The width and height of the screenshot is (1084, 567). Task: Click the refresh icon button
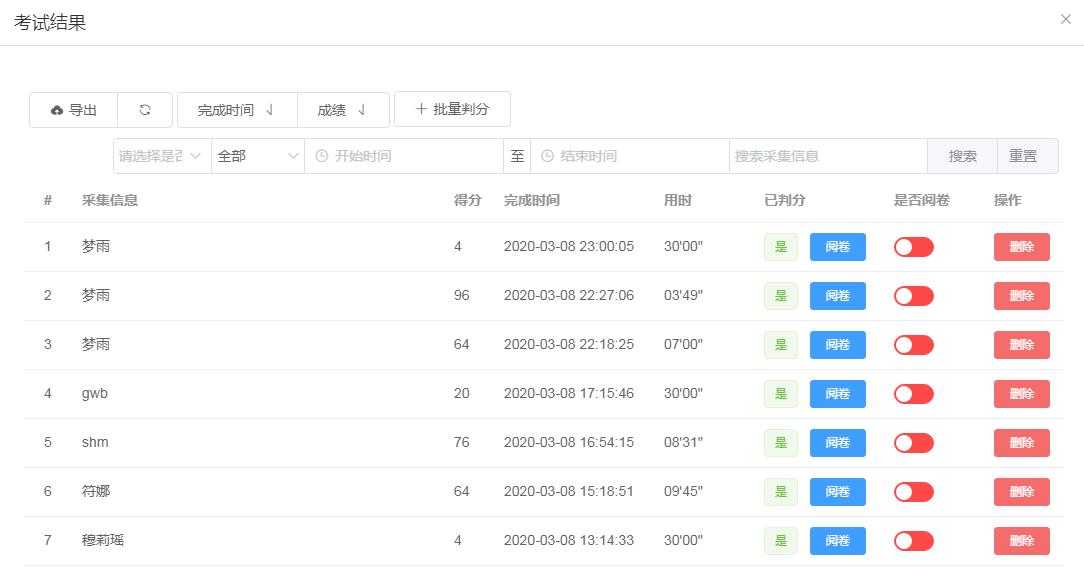tap(144, 110)
